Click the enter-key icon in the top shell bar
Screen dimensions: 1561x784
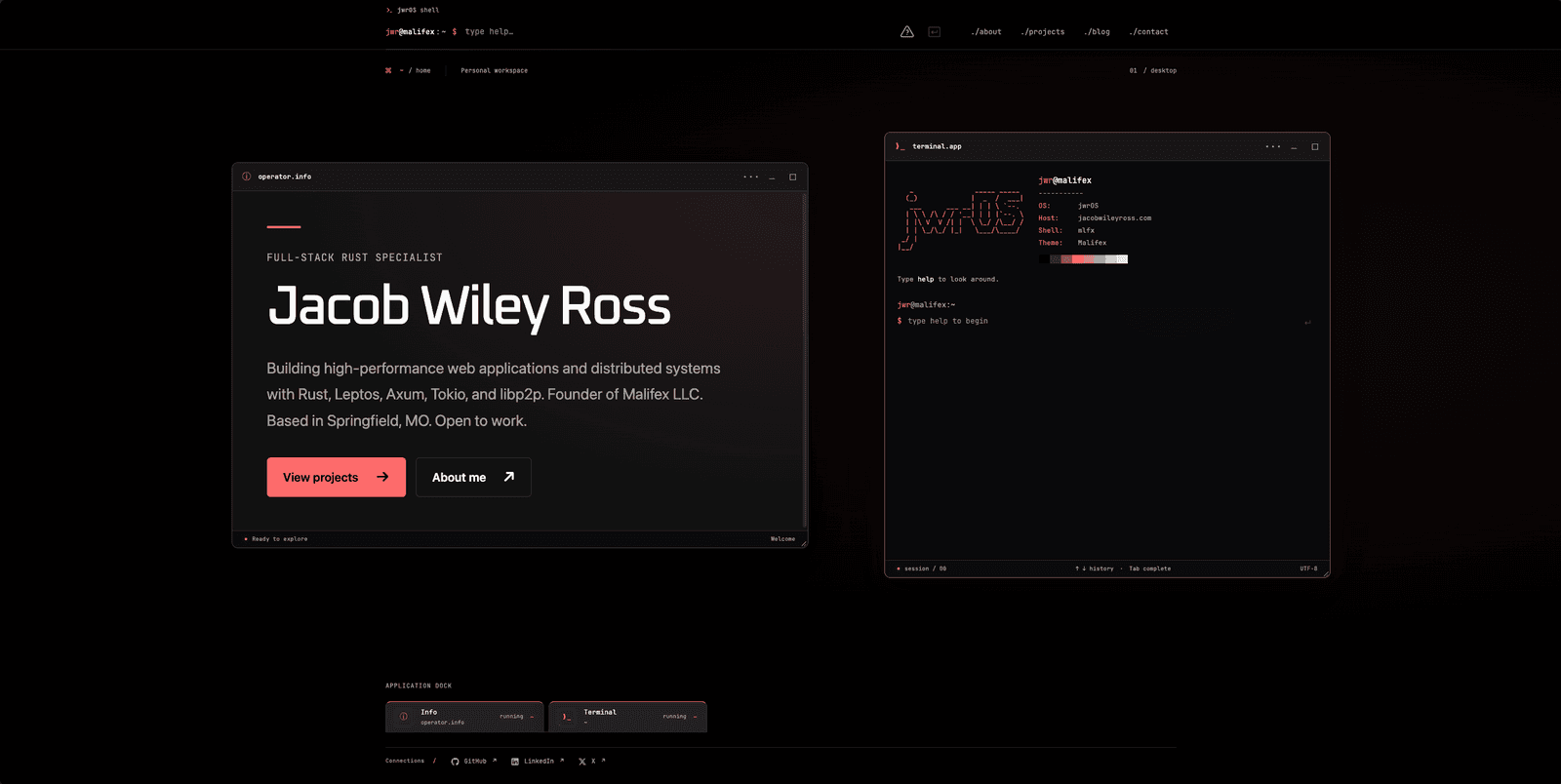click(x=934, y=32)
